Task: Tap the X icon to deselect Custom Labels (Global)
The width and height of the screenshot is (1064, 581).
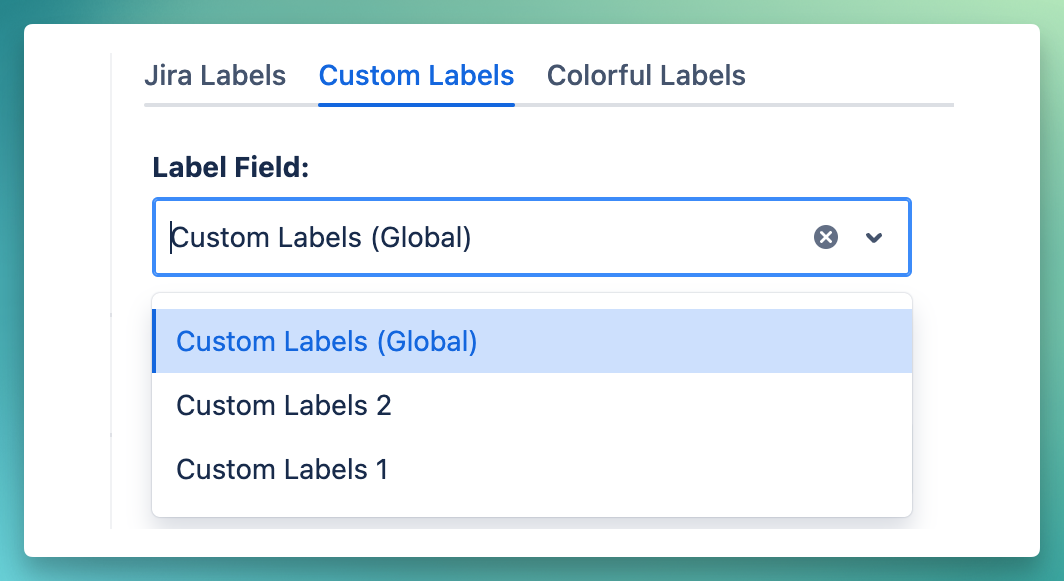Action: click(x=824, y=237)
